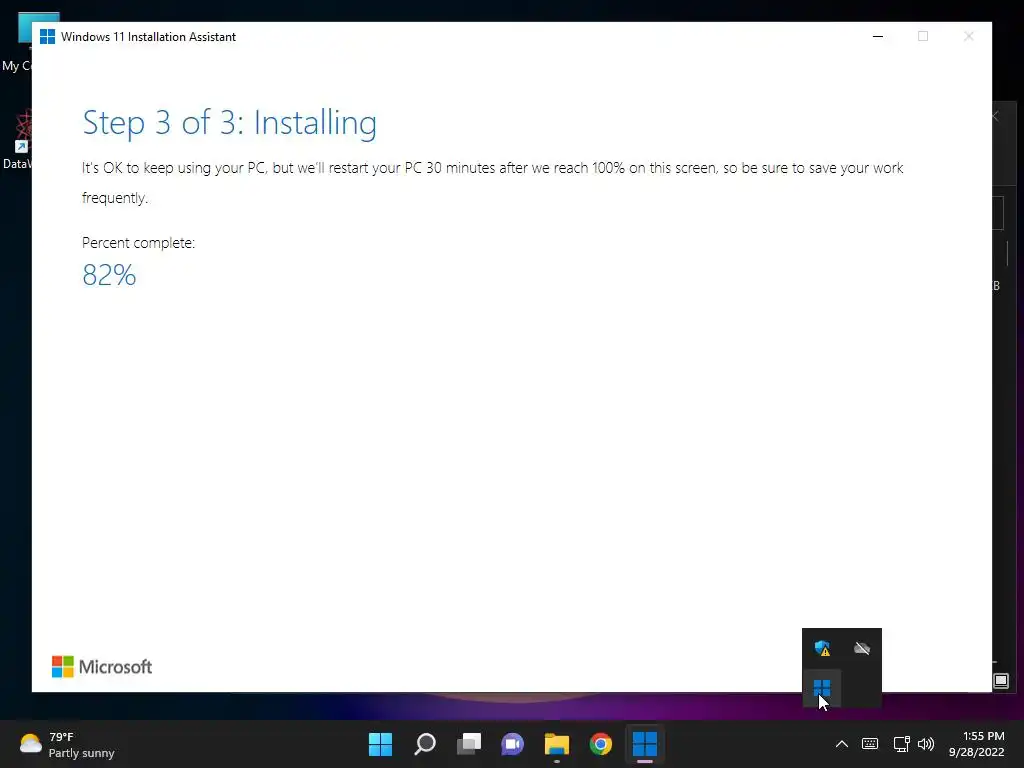Viewport: 1024px width, 768px height.
Task: Open volume control in the system tray
Action: [x=926, y=744]
